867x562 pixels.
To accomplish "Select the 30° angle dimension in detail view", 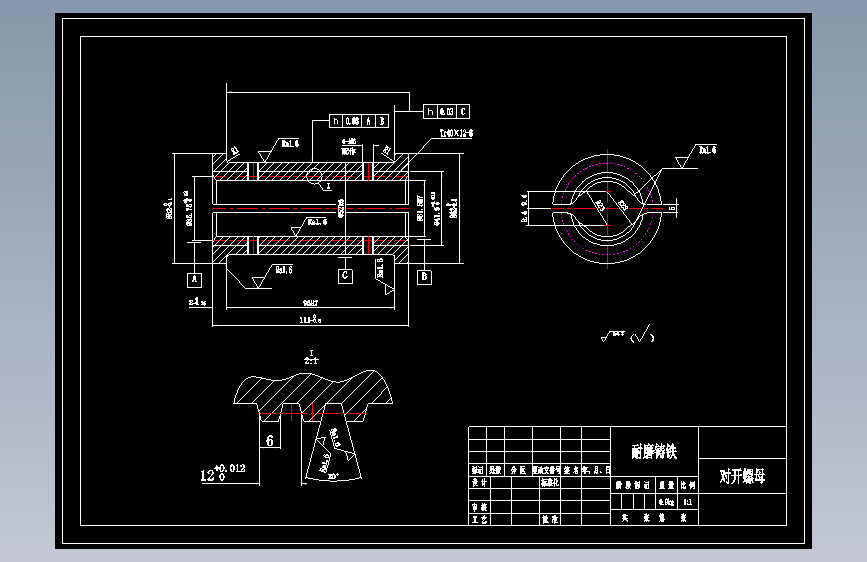I will tap(333, 476).
